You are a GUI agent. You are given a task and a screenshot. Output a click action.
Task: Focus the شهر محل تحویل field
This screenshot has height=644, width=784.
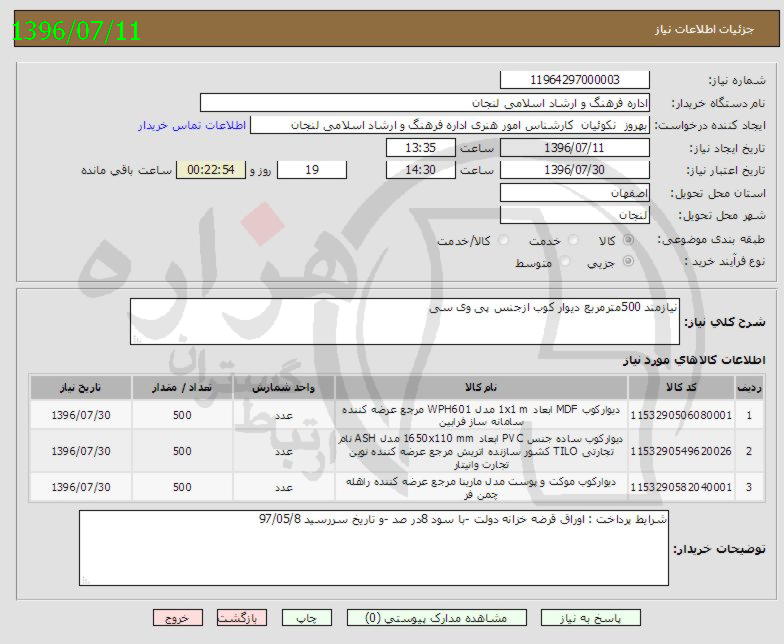click(574, 215)
